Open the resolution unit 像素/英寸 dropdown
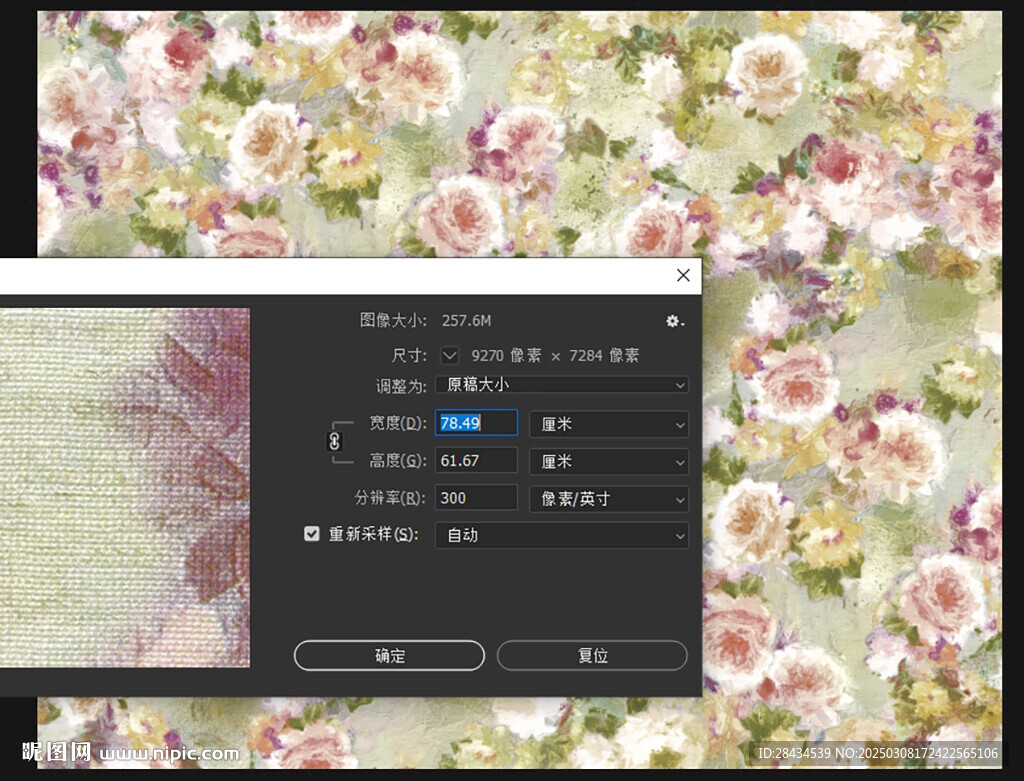 tap(609, 499)
